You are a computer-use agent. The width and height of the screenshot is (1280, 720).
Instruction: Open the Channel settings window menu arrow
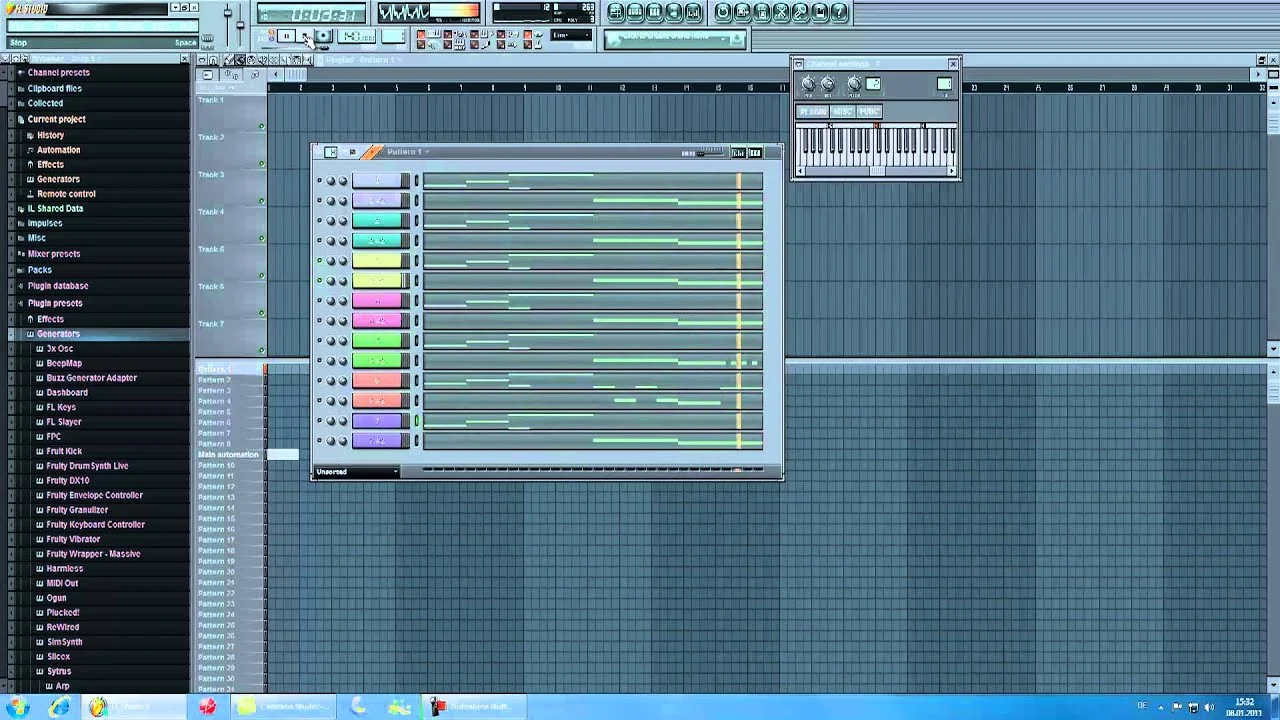(x=799, y=64)
